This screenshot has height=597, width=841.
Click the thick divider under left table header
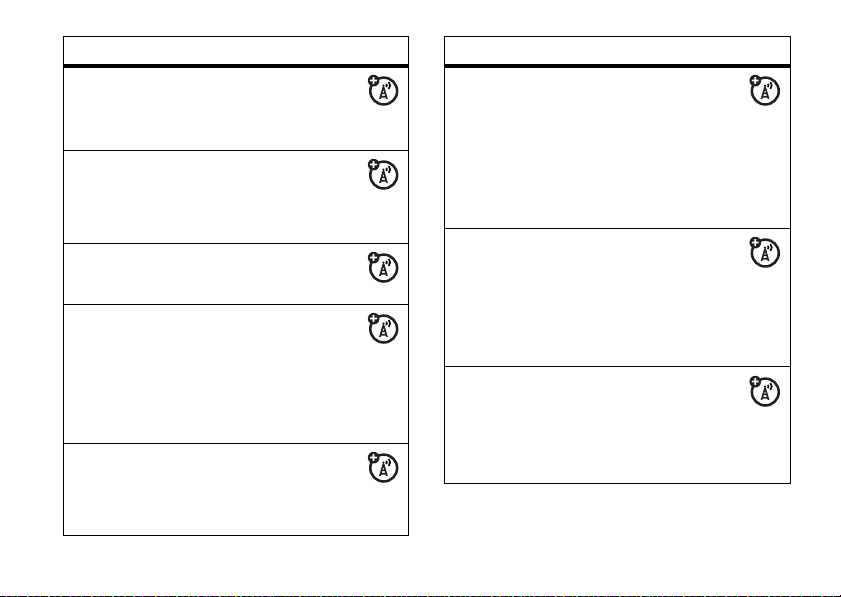point(236,66)
